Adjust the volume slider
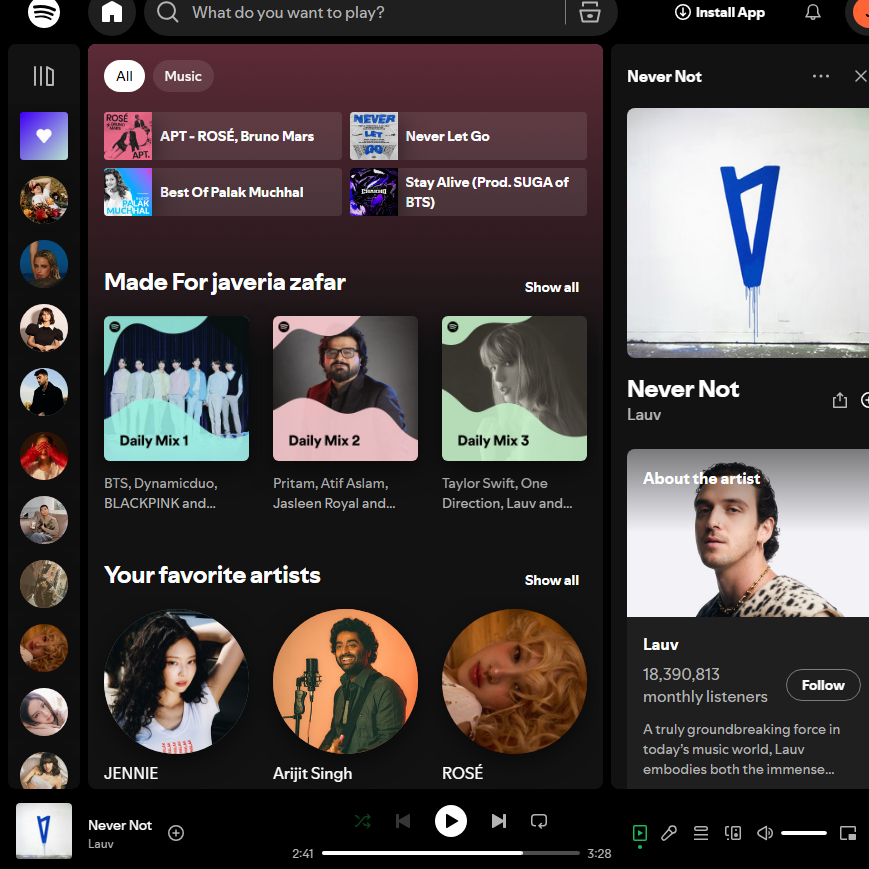Viewport: 869px width, 869px height. (x=804, y=833)
